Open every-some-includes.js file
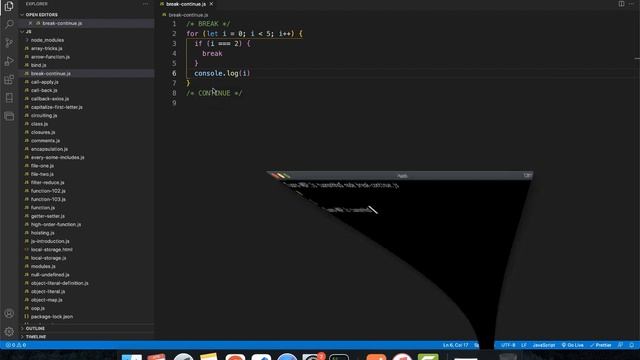Image resolution: width=640 pixels, height=360 pixels. click(58, 157)
